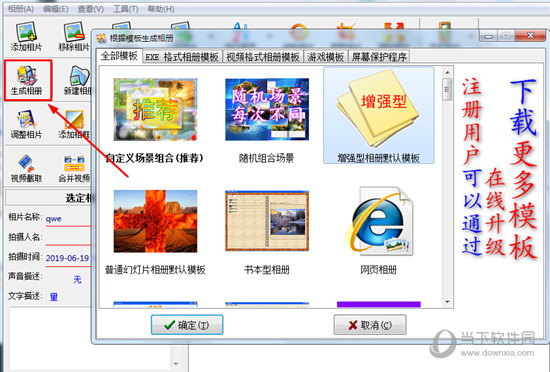The height and width of the screenshot is (372, 550).
Task: Click the 新建相册 icon in main window
Action: point(78,80)
